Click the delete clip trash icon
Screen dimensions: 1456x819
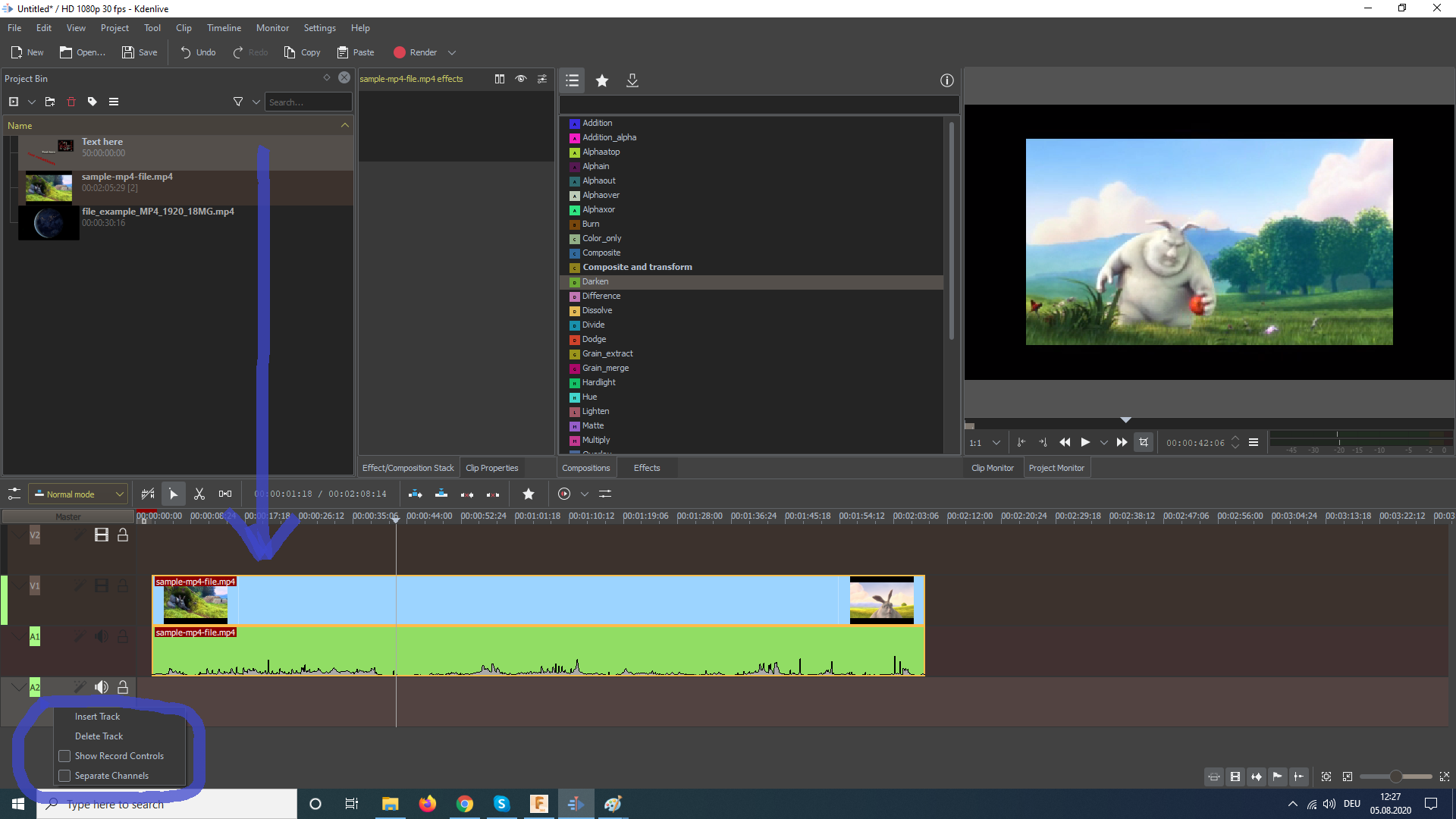(x=71, y=102)
